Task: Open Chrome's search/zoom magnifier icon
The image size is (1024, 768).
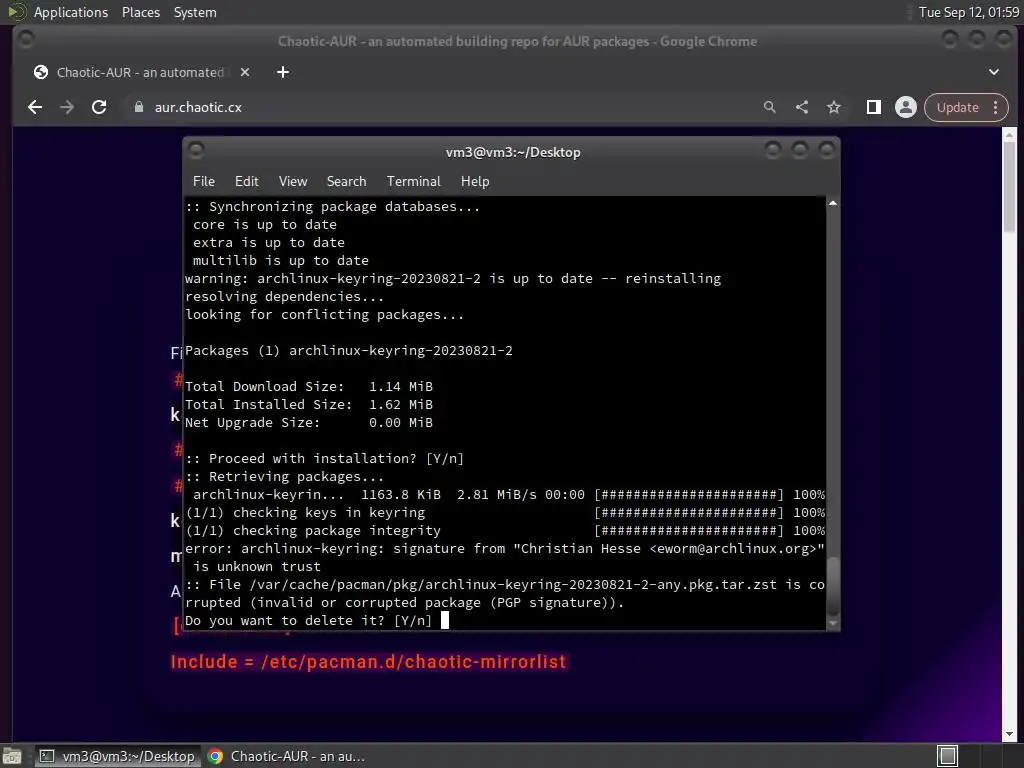Action: pyautogui.click(x=770, y=107)
